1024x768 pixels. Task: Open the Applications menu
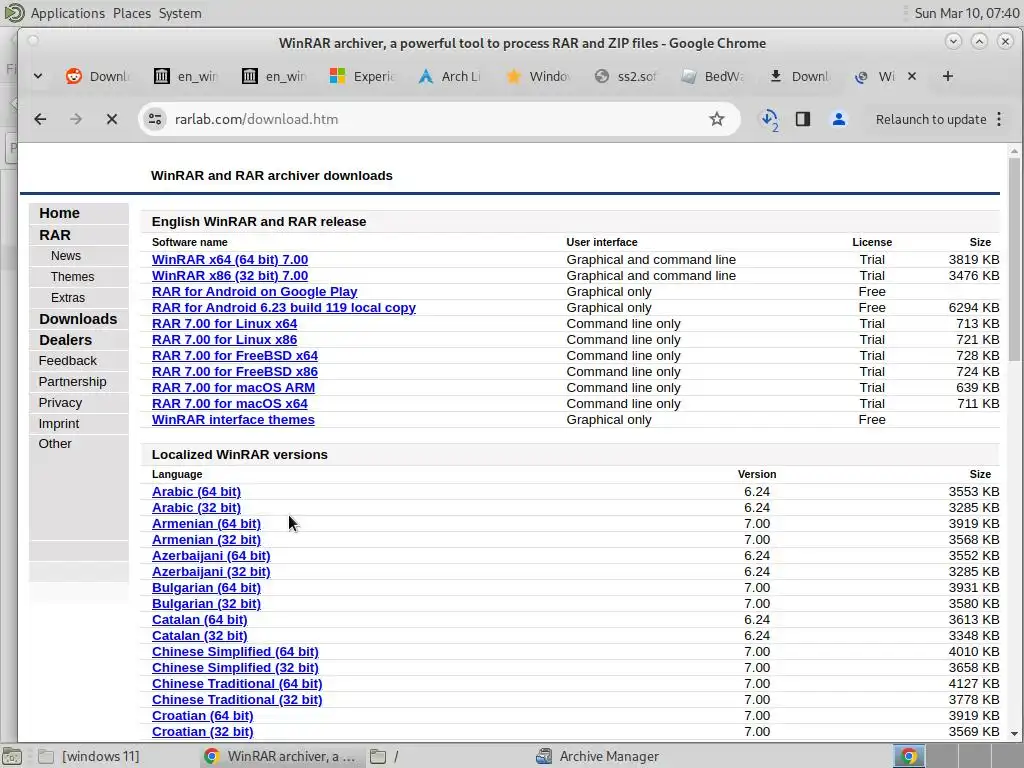click(67, 13)
